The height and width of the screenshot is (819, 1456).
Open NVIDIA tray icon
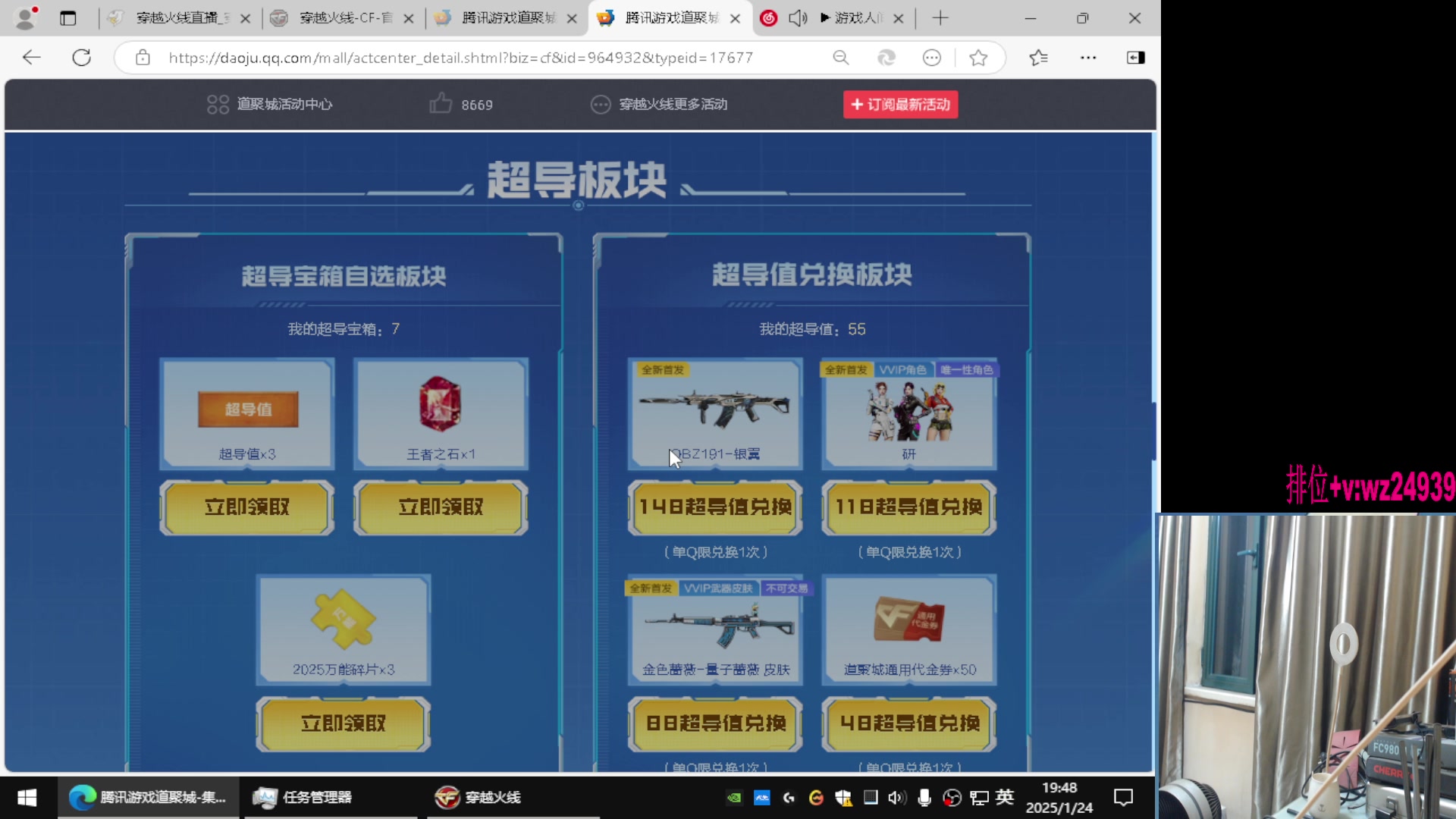pos(734,797)
